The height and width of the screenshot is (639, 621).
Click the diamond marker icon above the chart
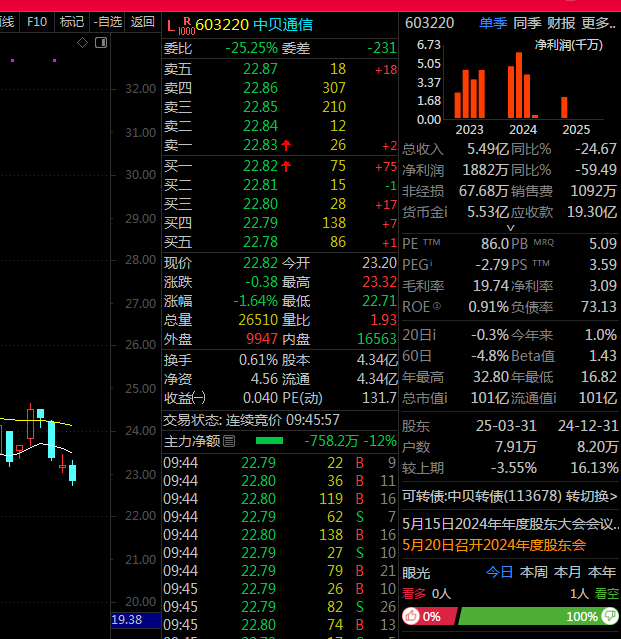pyautogui.click(x=82, y=42)
